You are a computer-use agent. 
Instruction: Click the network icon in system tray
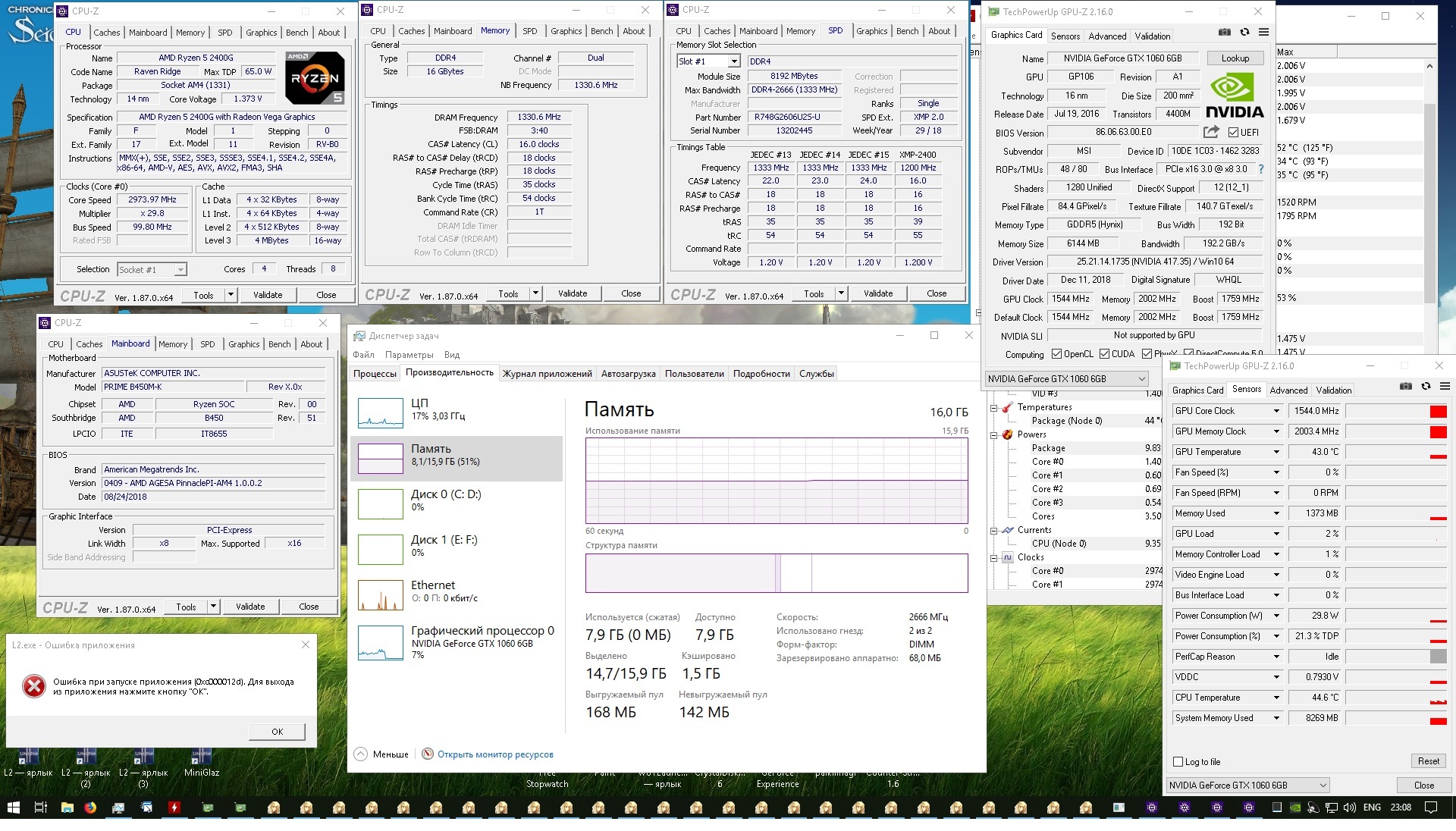point(1332,807)
